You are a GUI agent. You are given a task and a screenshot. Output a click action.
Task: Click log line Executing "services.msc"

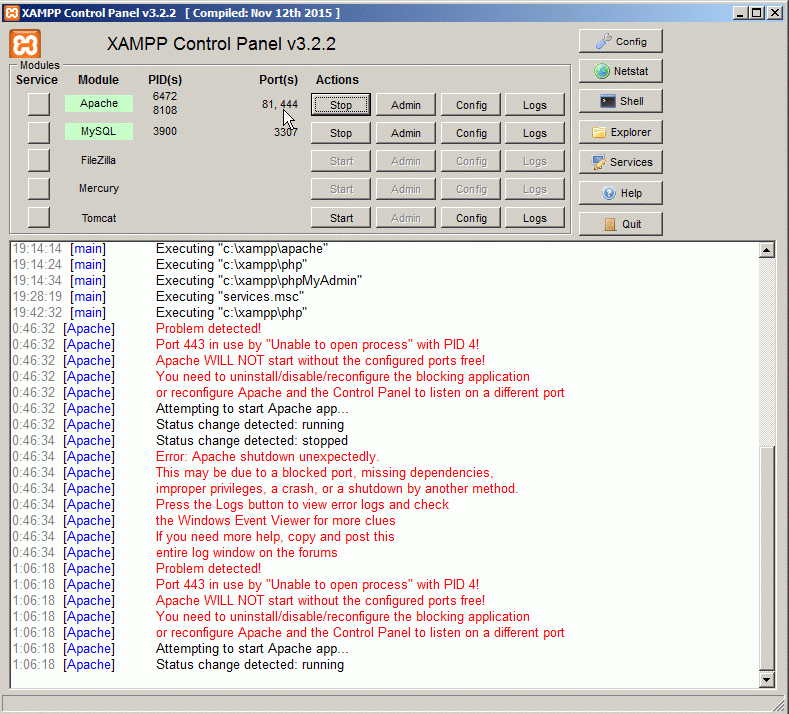[229, 296]
